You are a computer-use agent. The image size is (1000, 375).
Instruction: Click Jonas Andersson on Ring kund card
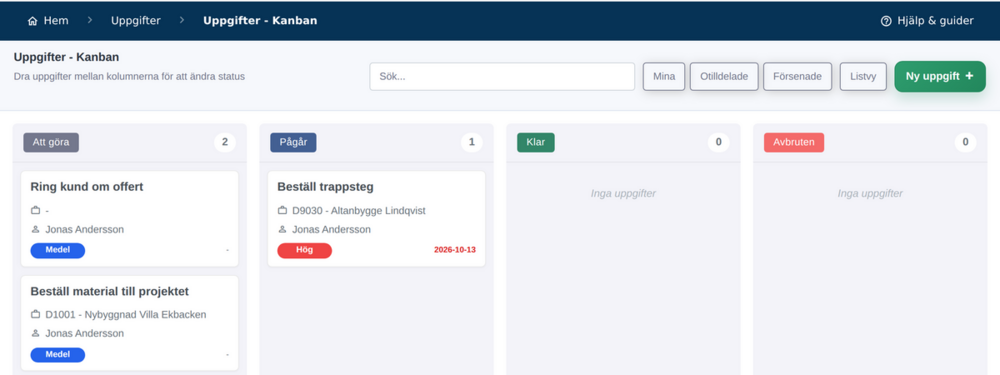click(x=84, y=230)
